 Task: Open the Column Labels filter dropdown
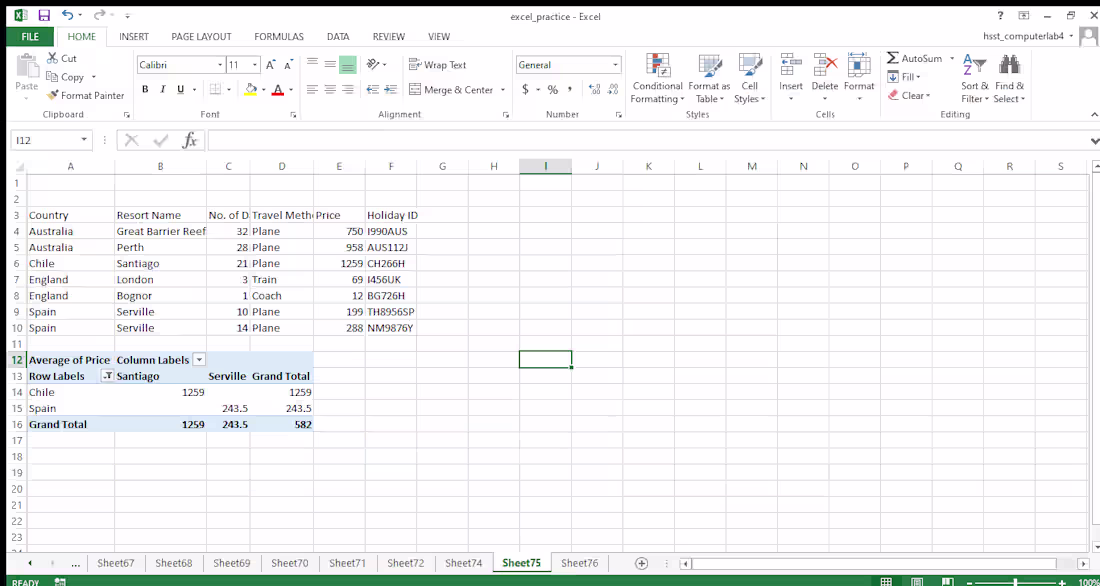199,359
